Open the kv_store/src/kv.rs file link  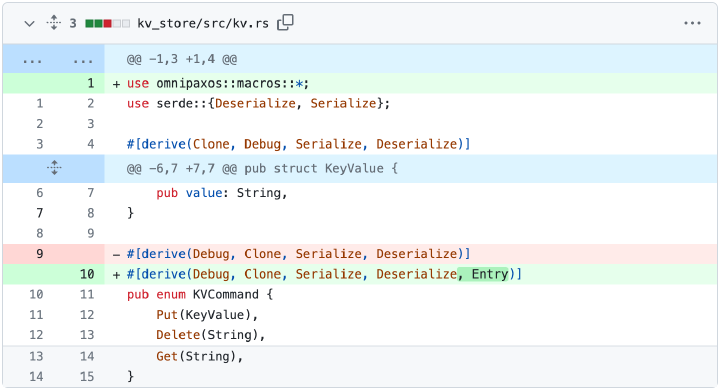(203, 23)
